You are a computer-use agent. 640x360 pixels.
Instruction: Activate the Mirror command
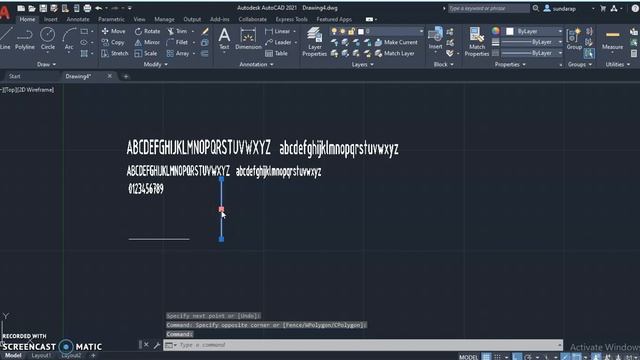point(147,42)
